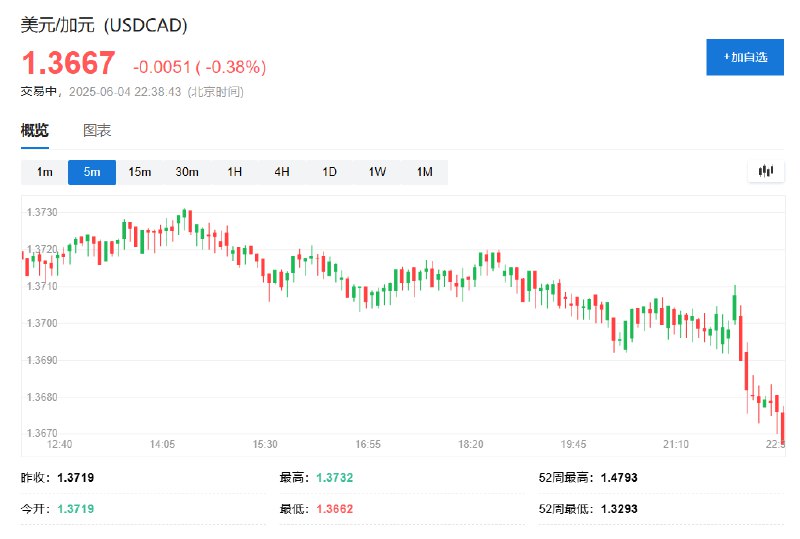Switch to the 15m interval
The width and height of the screenshot is (800, 539).
click(x=139, y=172)
